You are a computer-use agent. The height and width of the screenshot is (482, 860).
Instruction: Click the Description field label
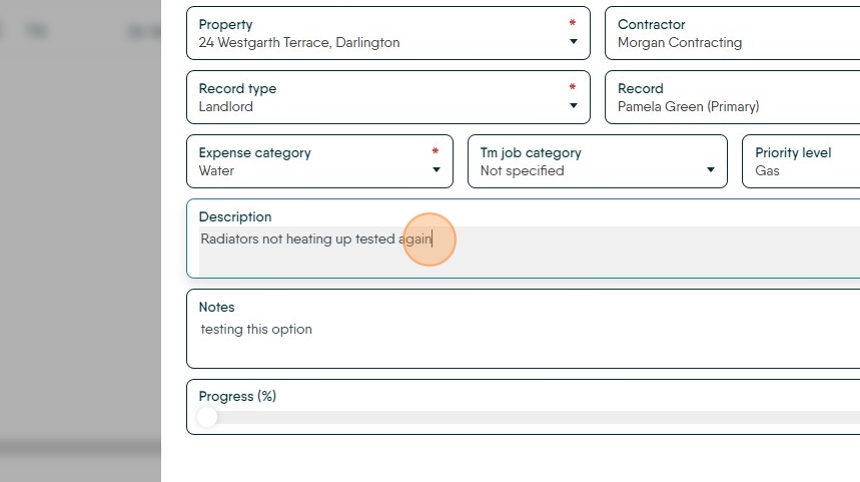point(235,217)
